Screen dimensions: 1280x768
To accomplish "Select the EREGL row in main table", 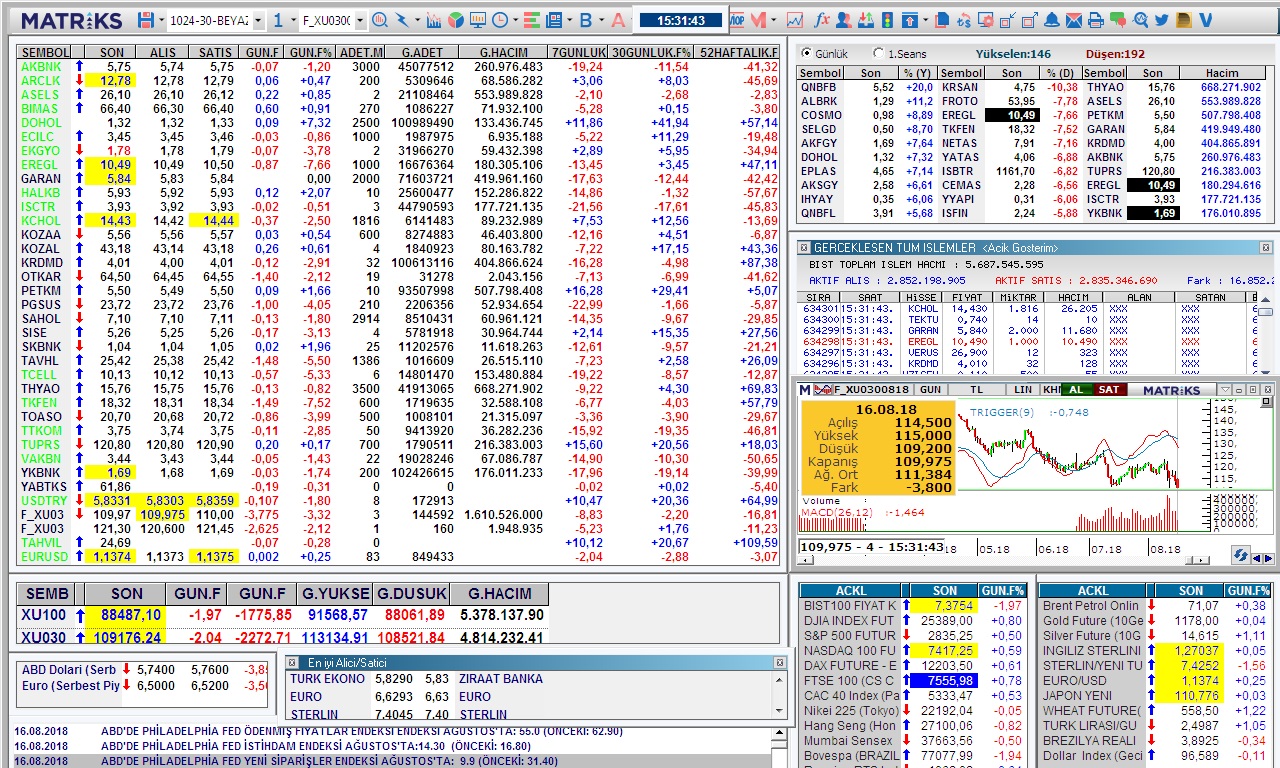I will [398, 164].
